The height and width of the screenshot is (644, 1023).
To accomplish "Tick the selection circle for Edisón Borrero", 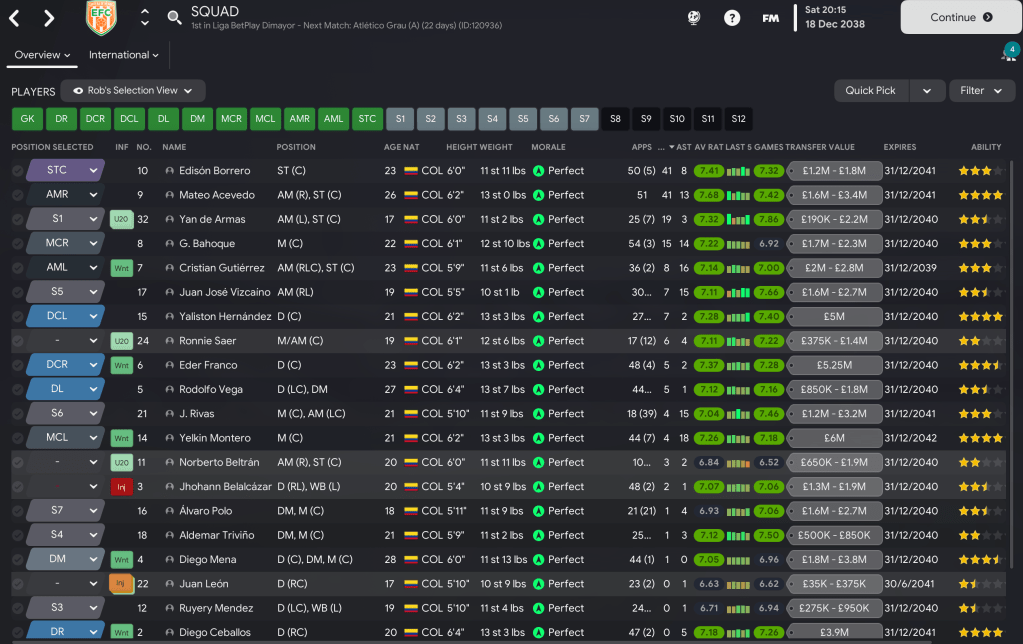I will 18,171.
